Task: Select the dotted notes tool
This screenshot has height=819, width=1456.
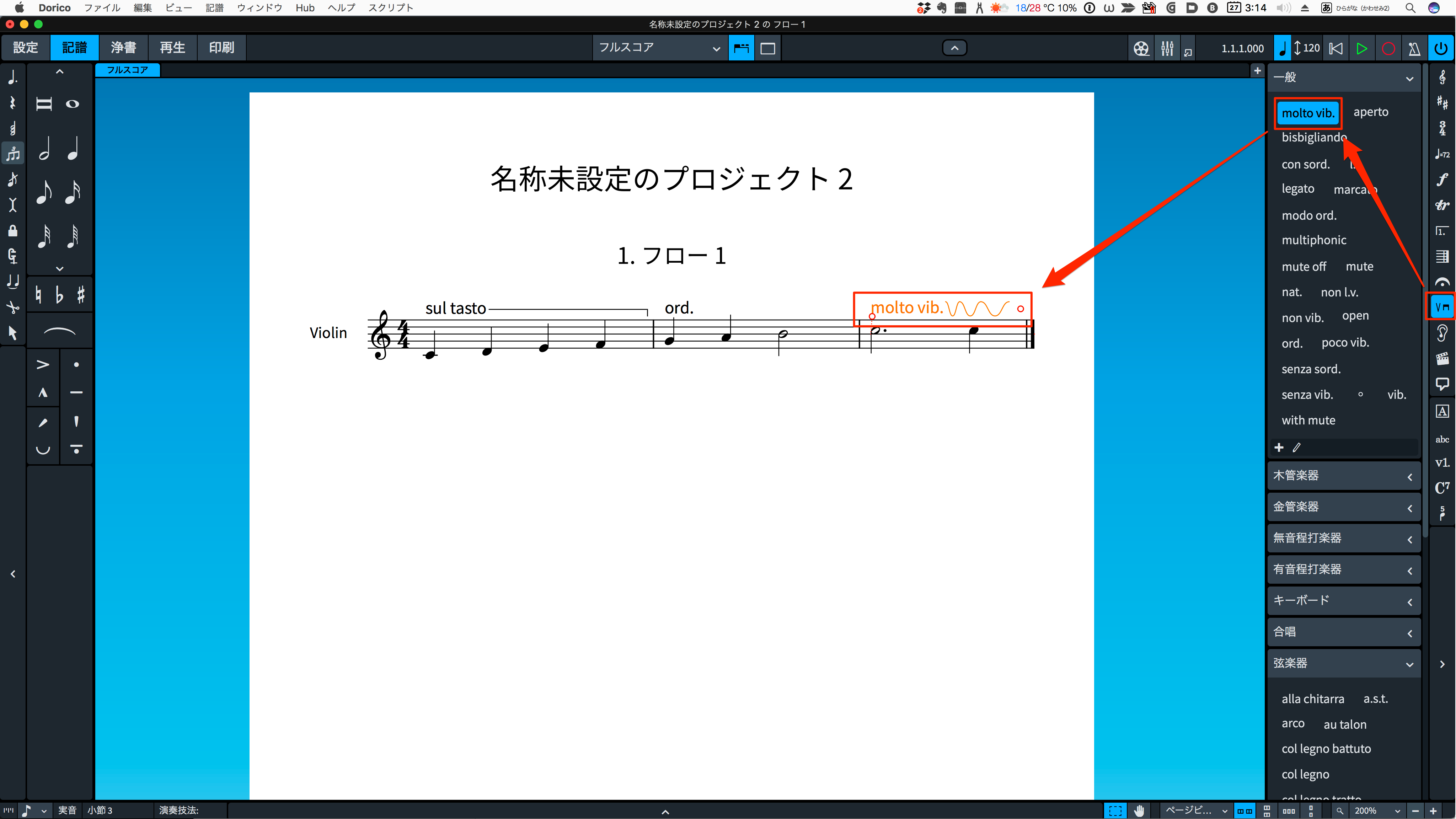Action: coord(12,77)
